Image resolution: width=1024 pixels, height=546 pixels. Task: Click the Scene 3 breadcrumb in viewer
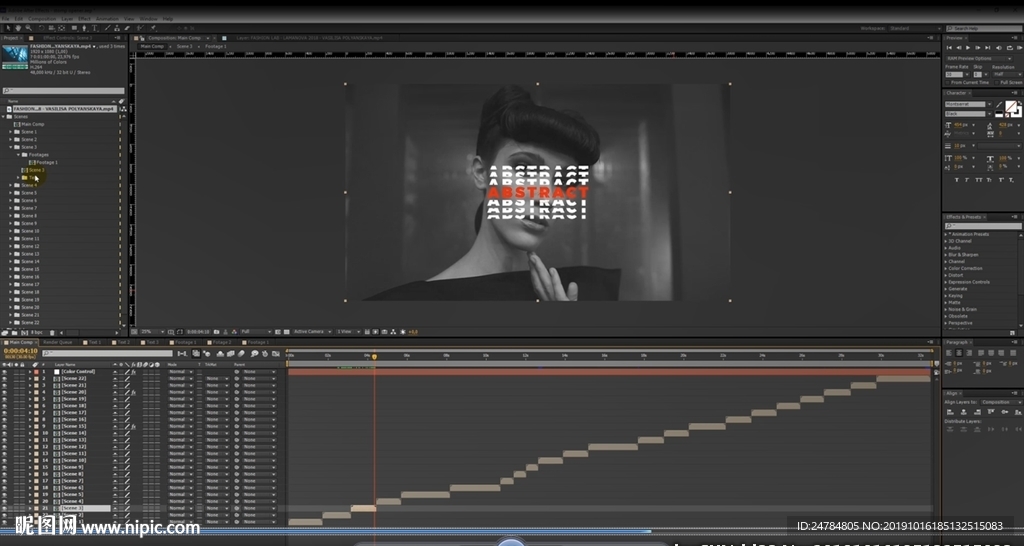184,46
